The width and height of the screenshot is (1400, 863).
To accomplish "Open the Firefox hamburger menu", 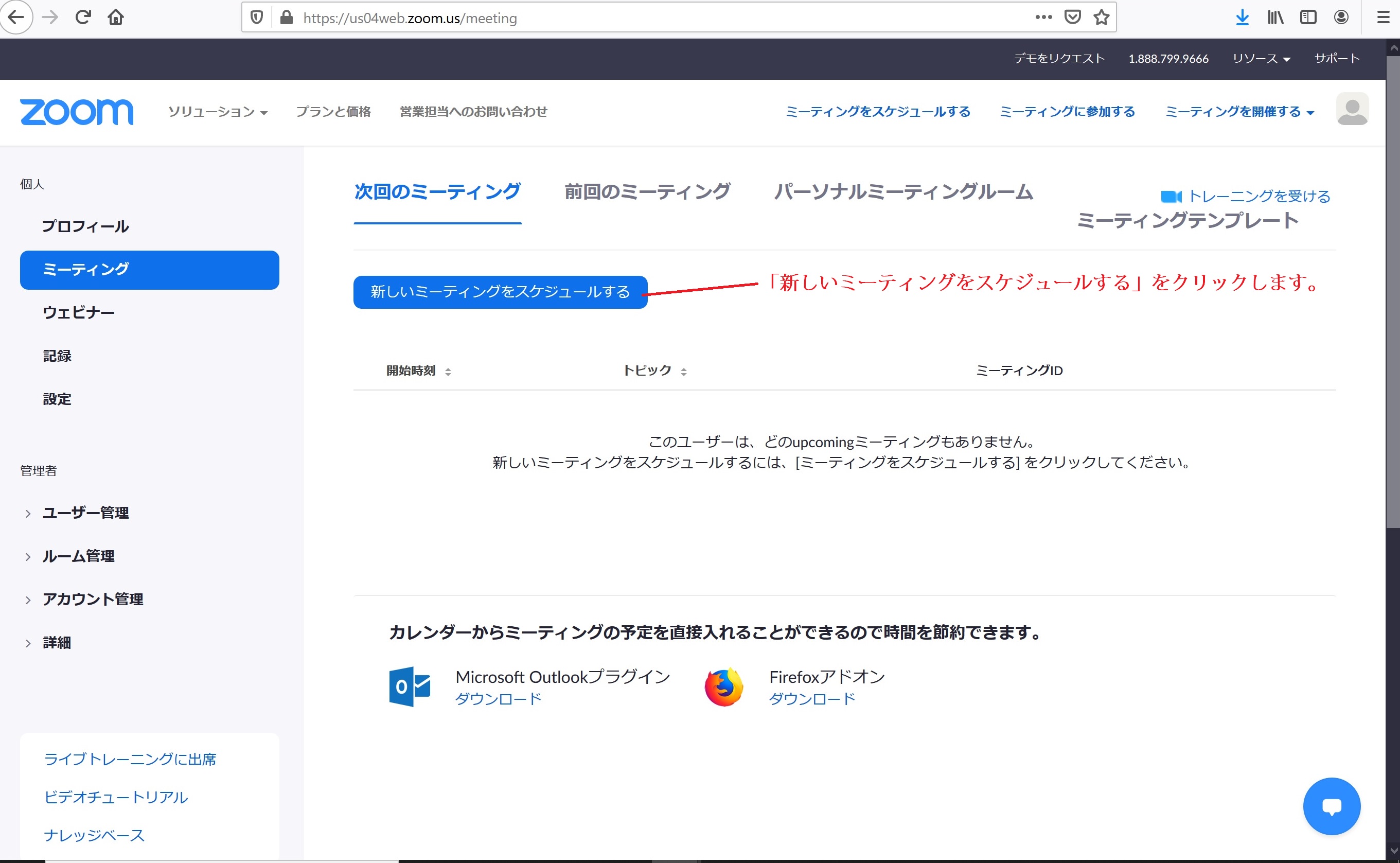I will point(1383,17).
